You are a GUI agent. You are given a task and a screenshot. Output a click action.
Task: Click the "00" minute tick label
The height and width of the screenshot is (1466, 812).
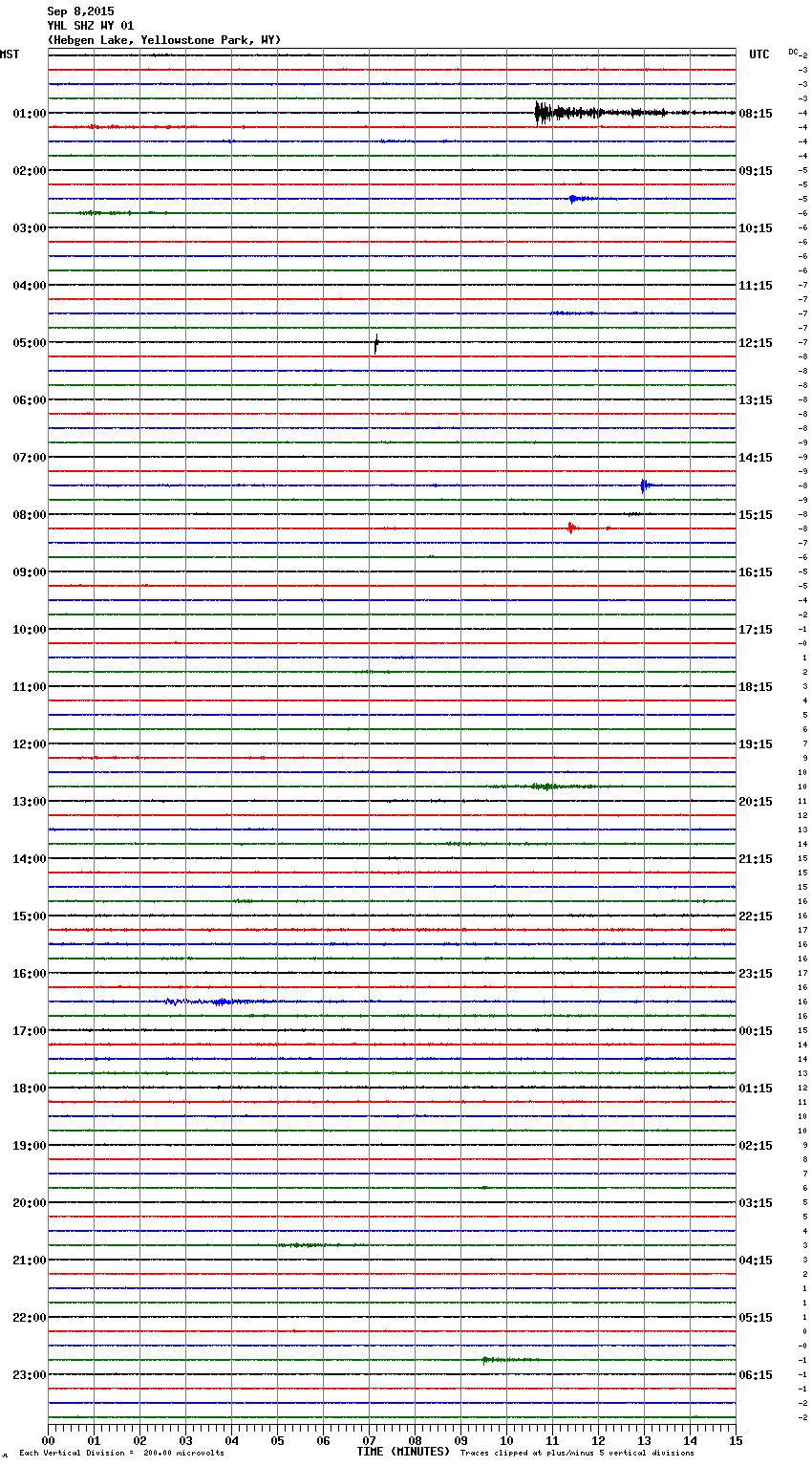[48, 1440]
